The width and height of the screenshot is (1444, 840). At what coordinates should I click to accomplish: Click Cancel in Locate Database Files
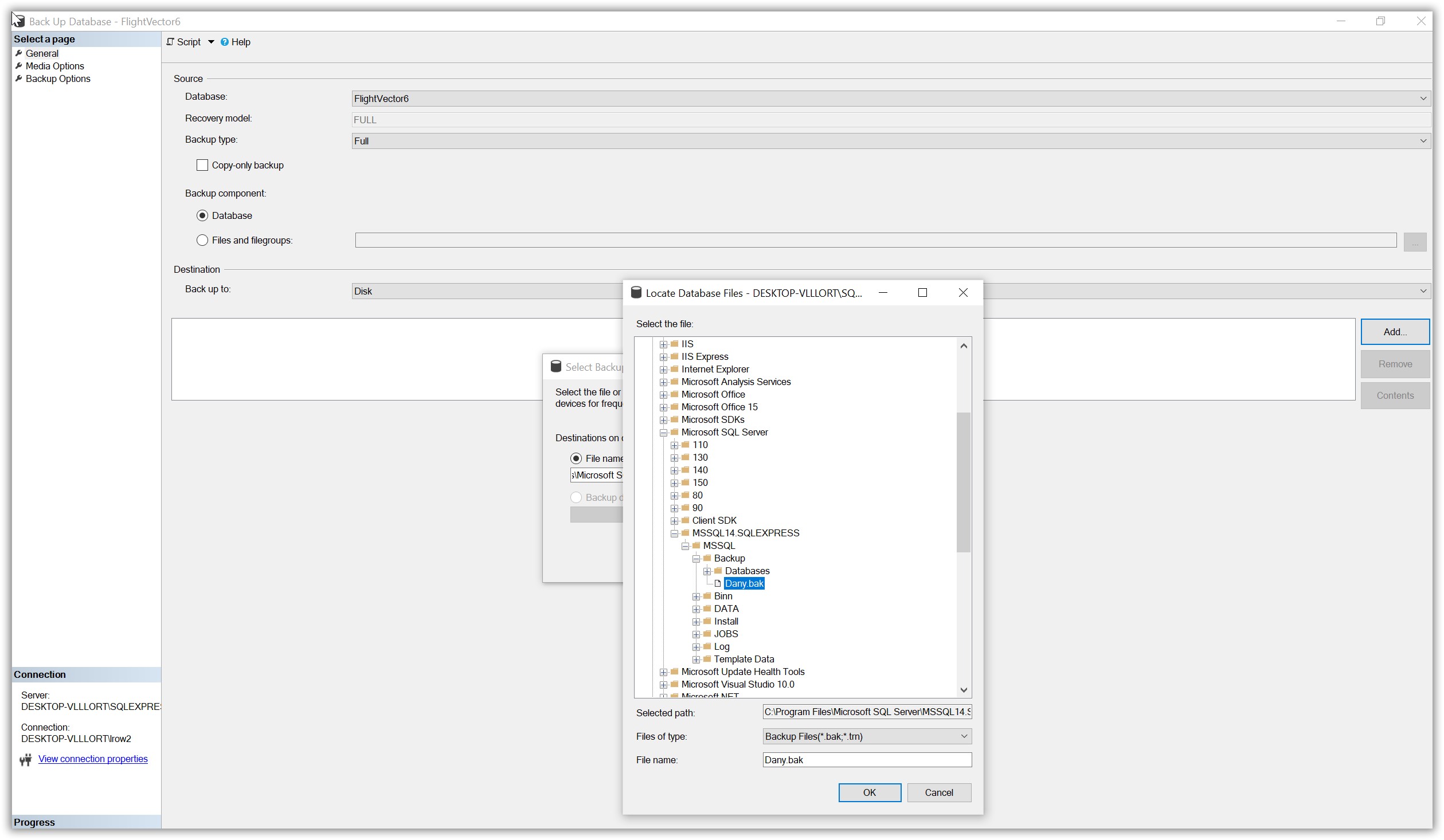point(939,792)
